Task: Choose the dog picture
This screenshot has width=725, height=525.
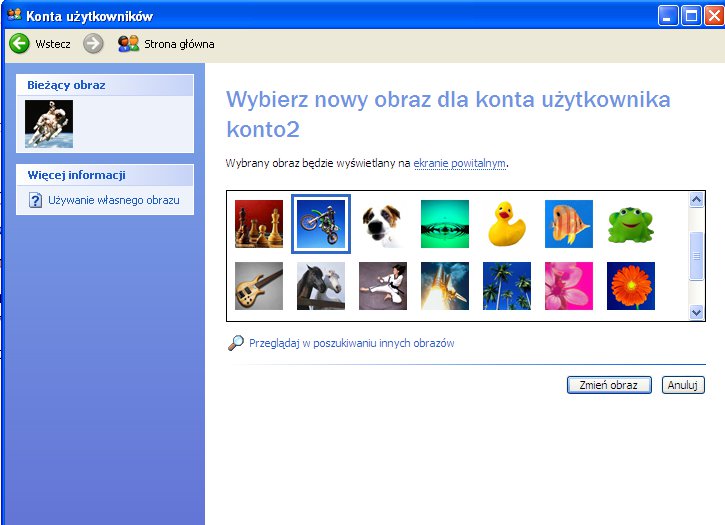Action: click(x=383, y=224)
